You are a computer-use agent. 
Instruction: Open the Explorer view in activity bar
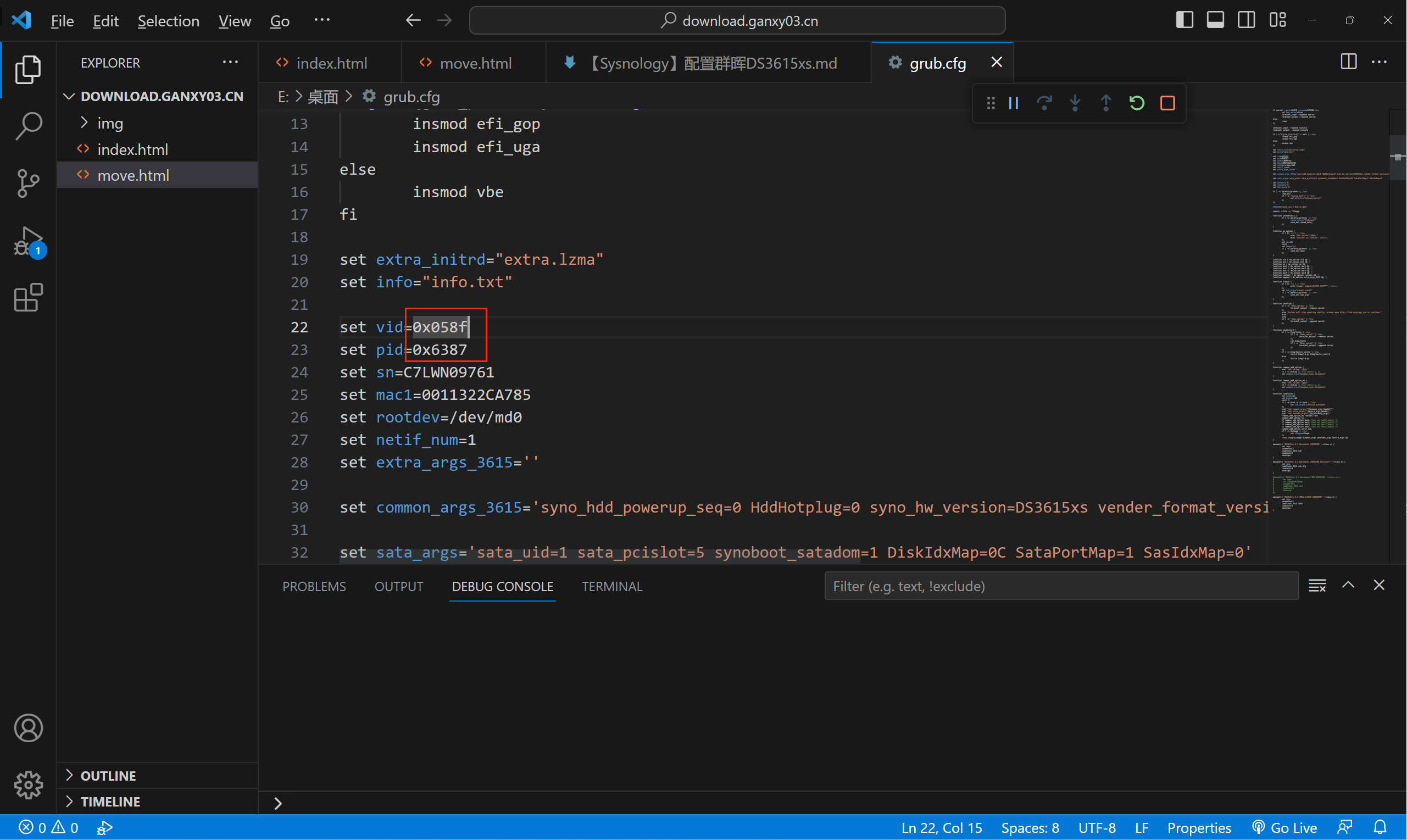29,69
